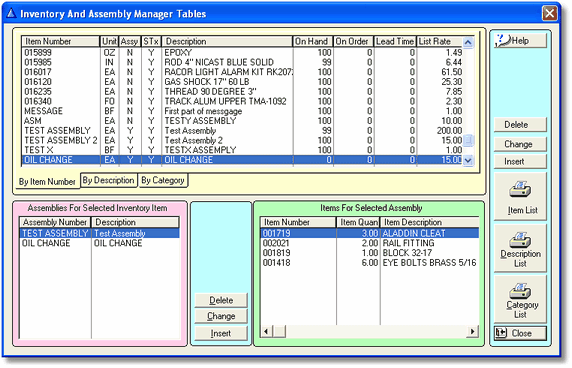This screenshot has height=368, width=572.
Task: Select item 015899 EPOXY row
Action: [x=242, y=53]
